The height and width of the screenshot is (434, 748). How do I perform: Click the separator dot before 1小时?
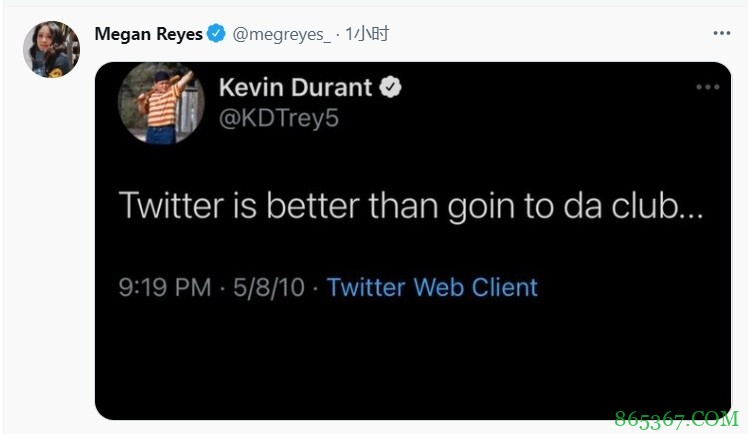pos(338,34)
